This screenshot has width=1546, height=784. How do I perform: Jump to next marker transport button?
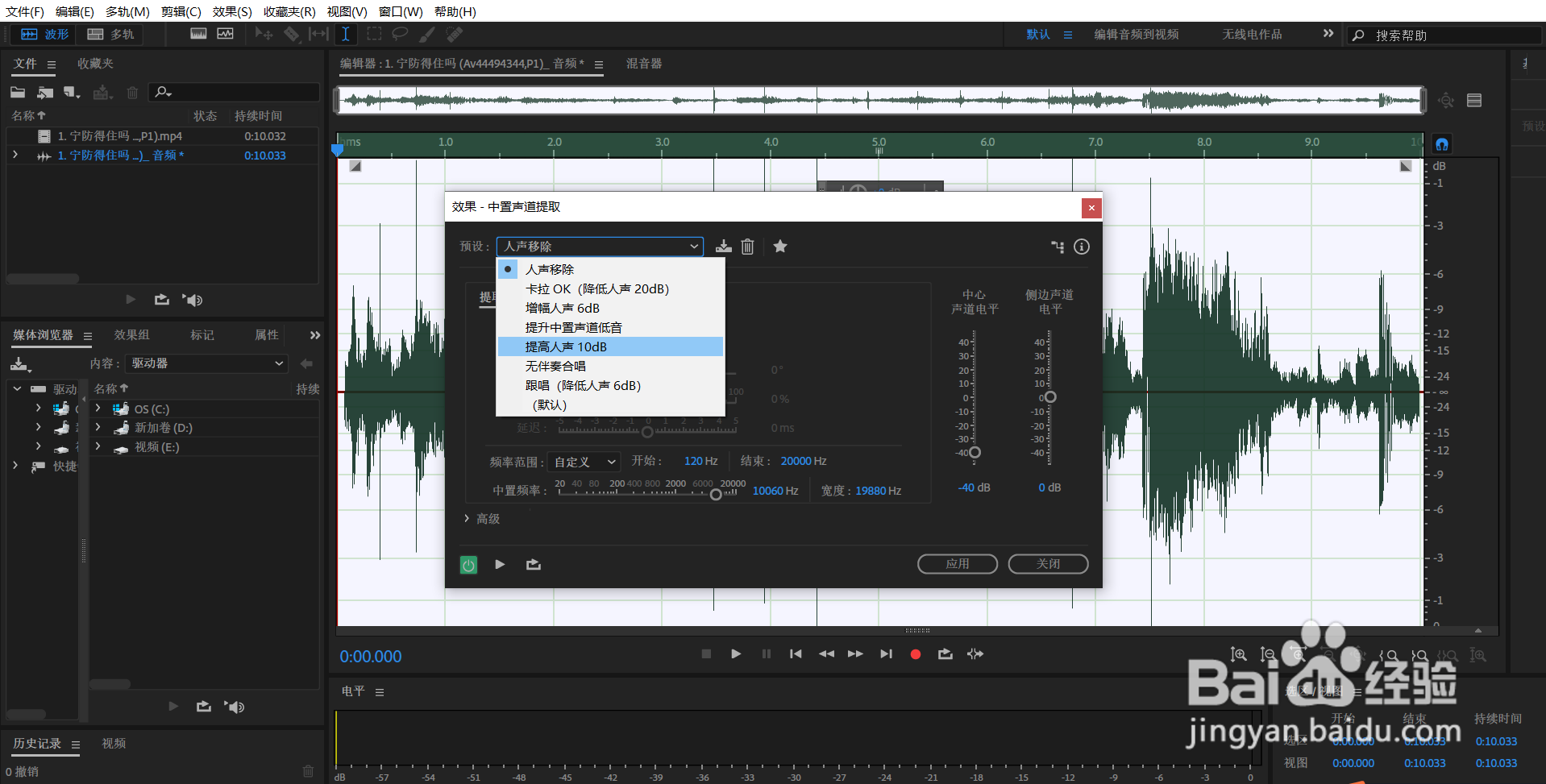[x=886, y=654]
